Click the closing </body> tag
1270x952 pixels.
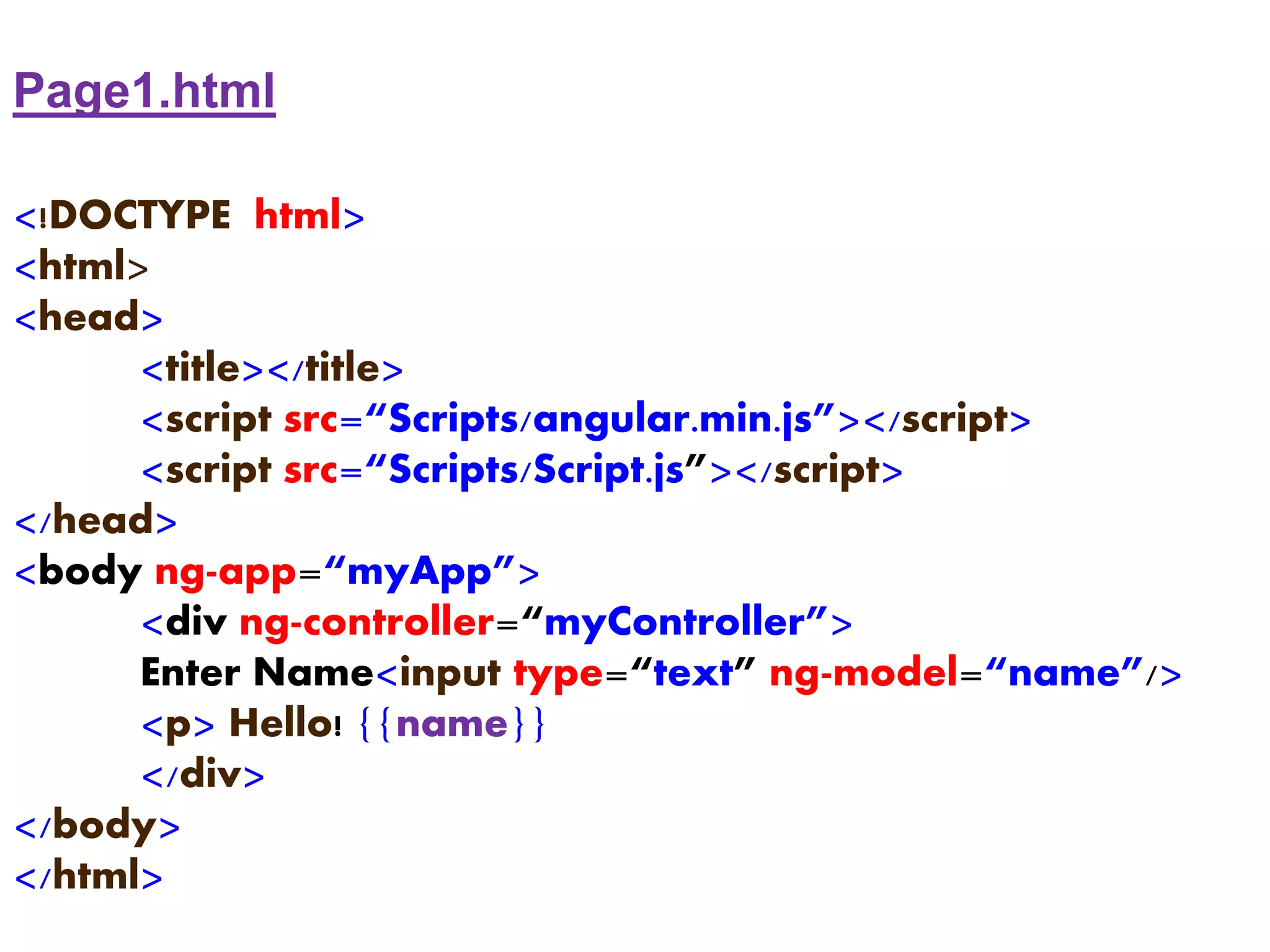click(97, 827)
